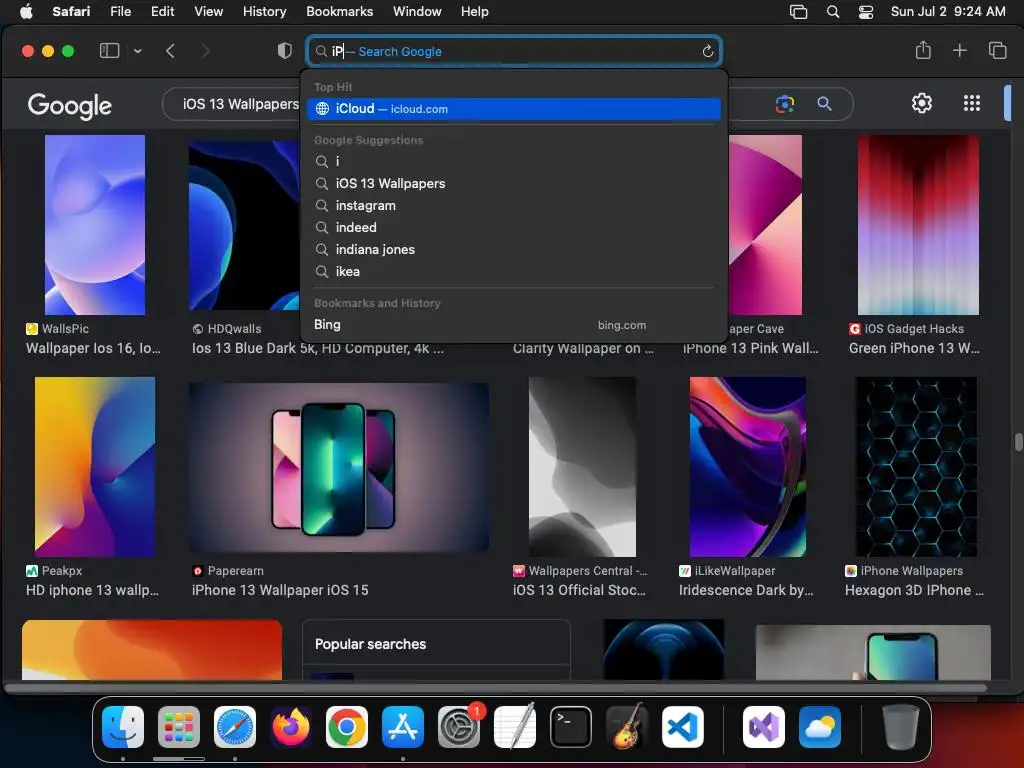
Task: Open the Trash in the Dock
Action: (x=901, y=727)
